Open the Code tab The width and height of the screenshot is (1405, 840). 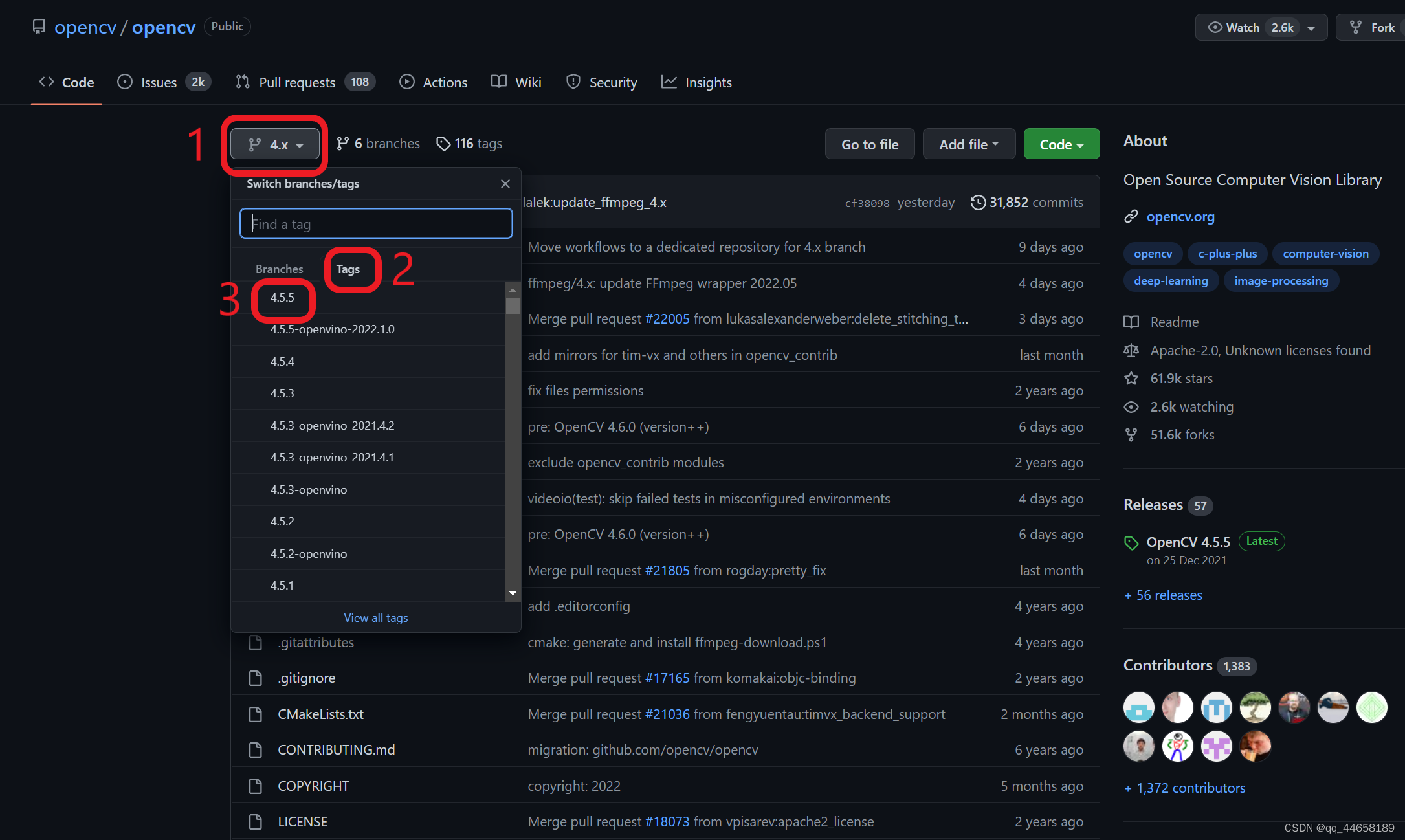(x=67, y=82)
